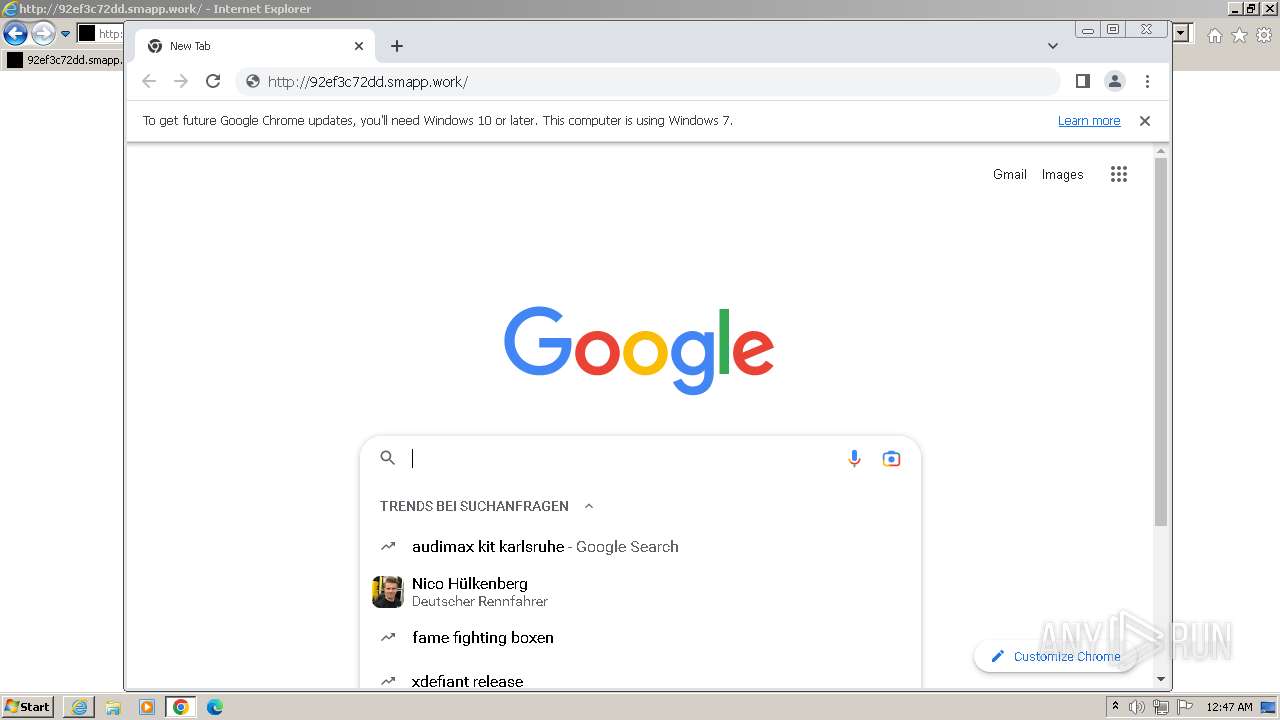Click Nico Hülkenberg thumbnail photo
Image resolution: width=1280 pixels, height=720 pixels.
pyautogui.click(x=388, y=592)
